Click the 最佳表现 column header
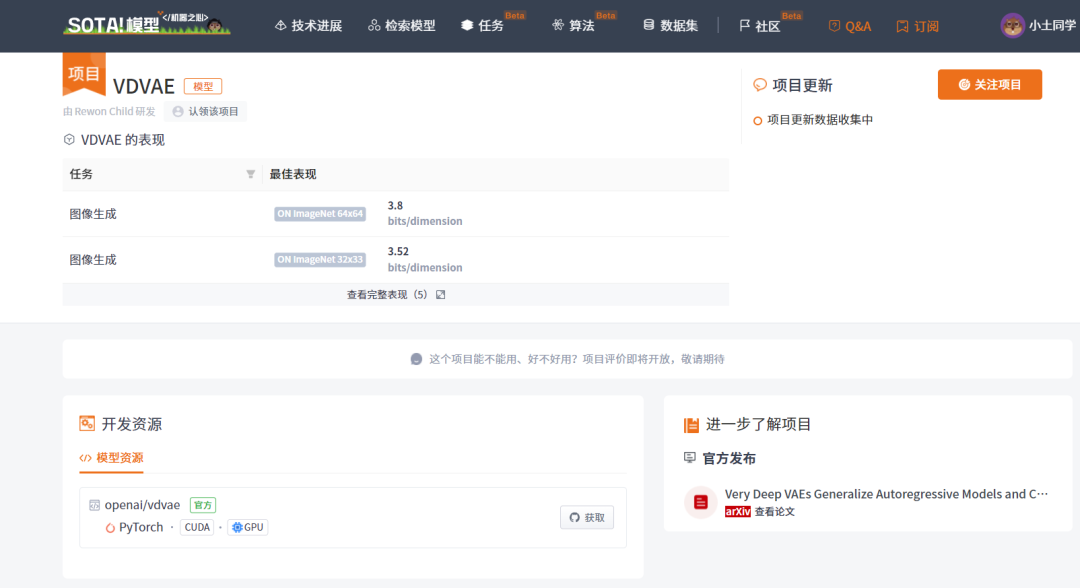 (x=293, y=174)
